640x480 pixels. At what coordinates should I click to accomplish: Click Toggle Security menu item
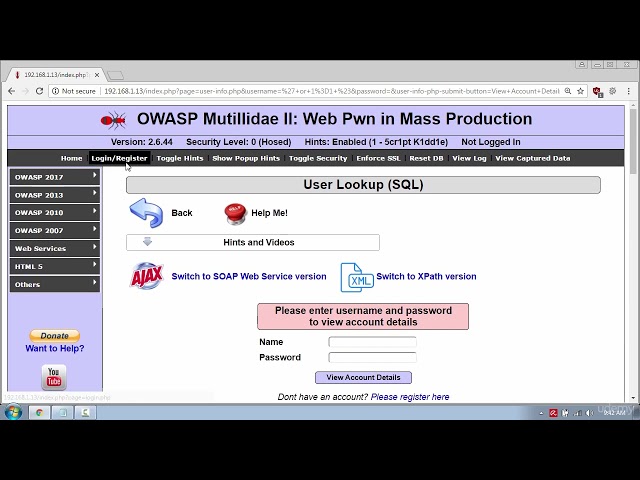318,158
